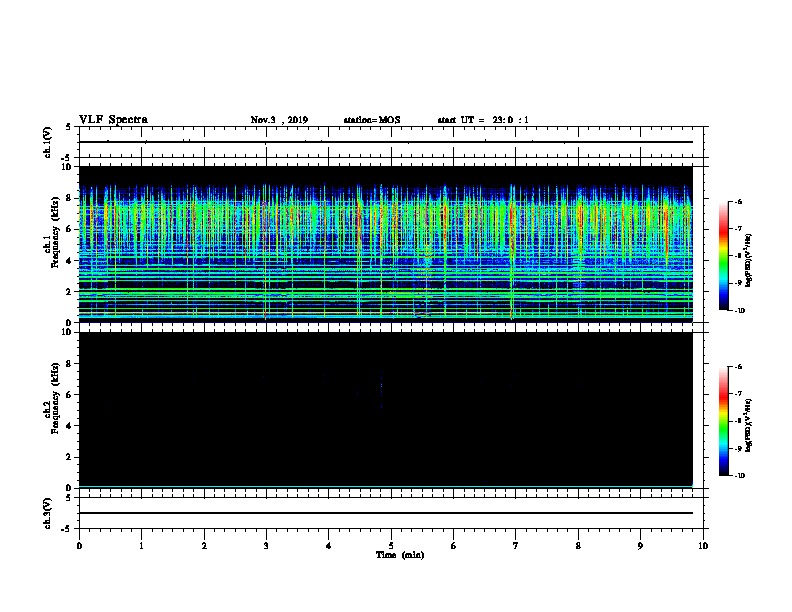Select the ch.1 color bar "log(PSD)" units label

[x=749, y=260]
